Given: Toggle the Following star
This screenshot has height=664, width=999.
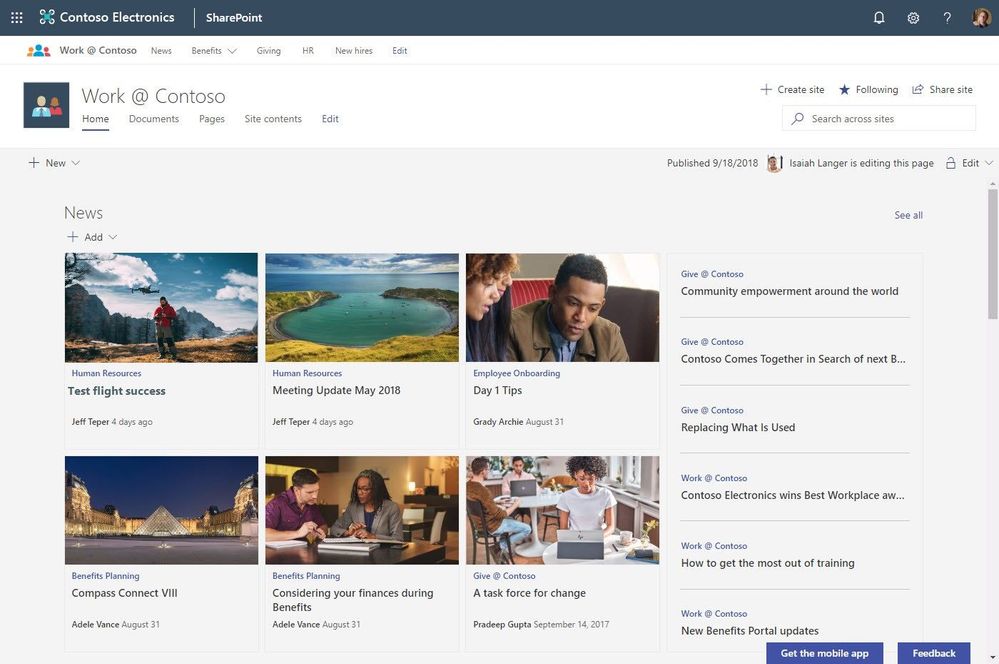Looking at the screenshot, I should [x=844, y=90].
